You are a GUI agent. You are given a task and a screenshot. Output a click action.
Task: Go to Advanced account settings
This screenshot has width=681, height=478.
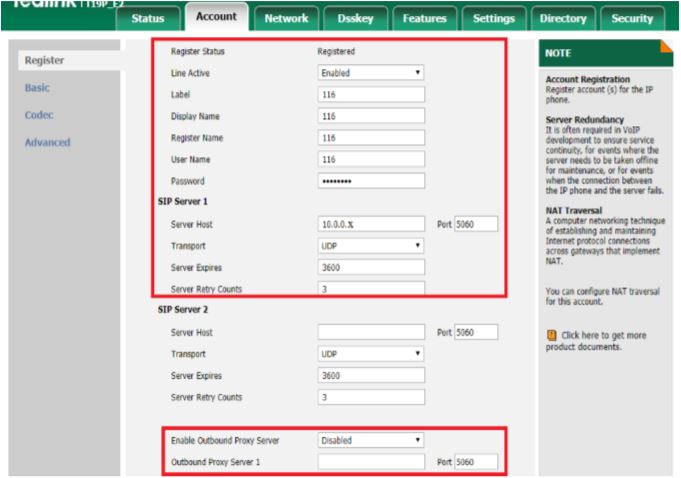pyautogui.click(x=47, y=142)
